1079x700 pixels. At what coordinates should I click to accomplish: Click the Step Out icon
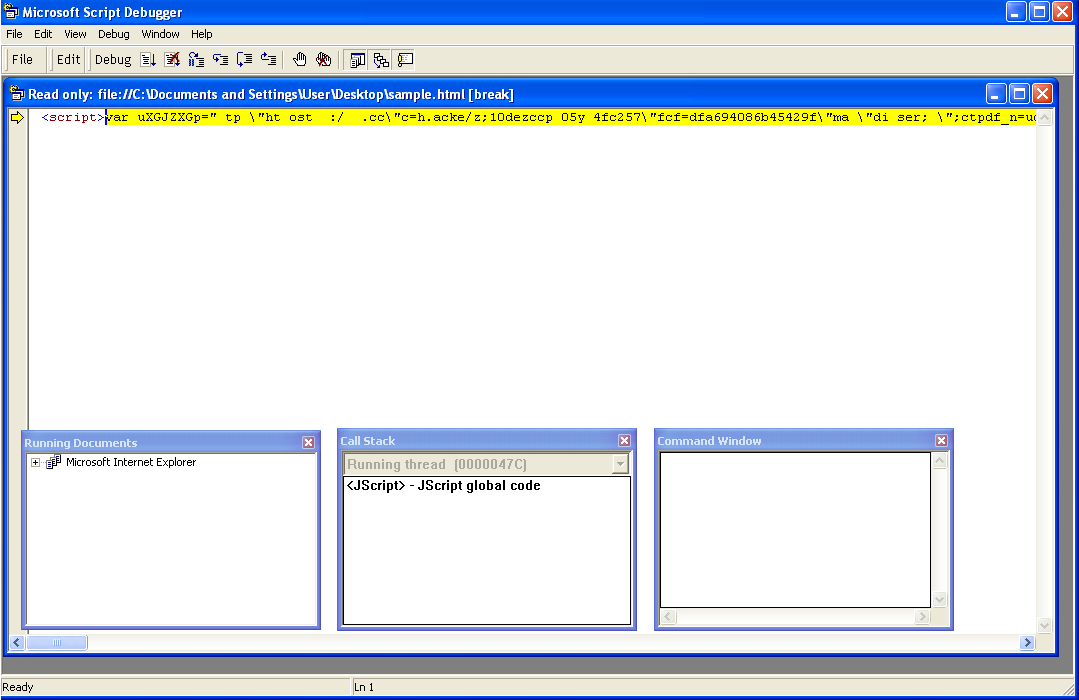pyautogui.click(x=268, y=60)
